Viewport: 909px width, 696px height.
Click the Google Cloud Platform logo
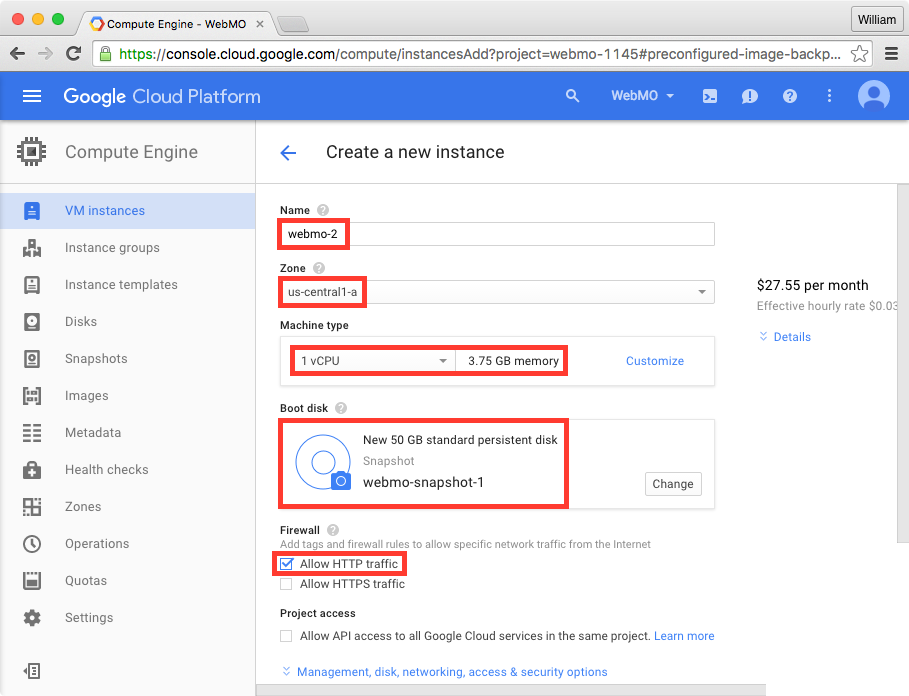click(x=162, y=96)
